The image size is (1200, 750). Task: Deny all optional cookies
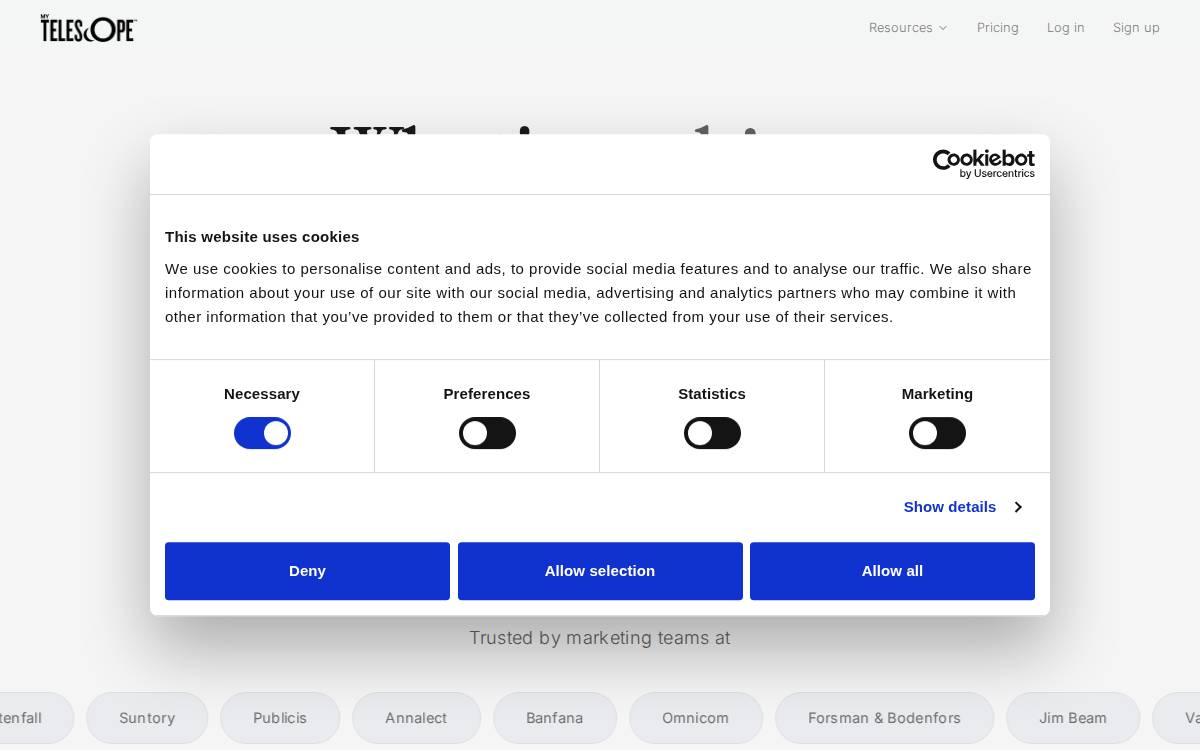click(x=307, y=571)
